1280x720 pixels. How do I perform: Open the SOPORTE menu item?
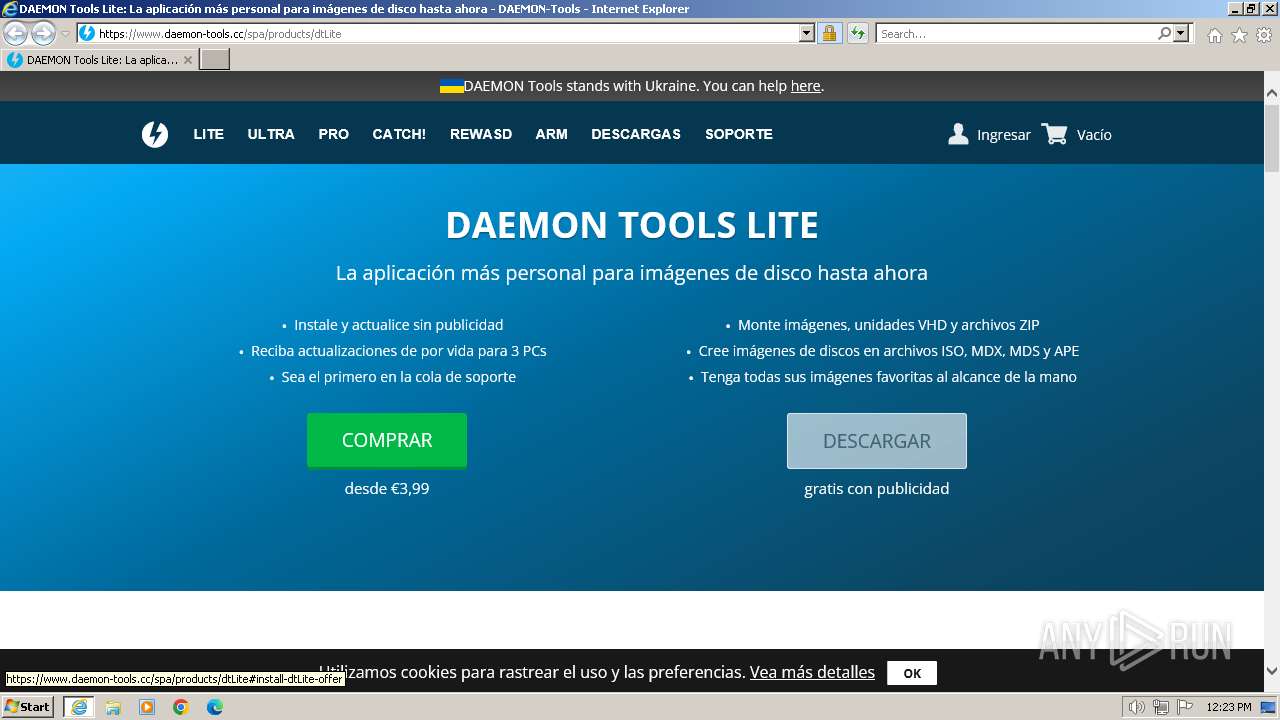[x=739, y=134]
